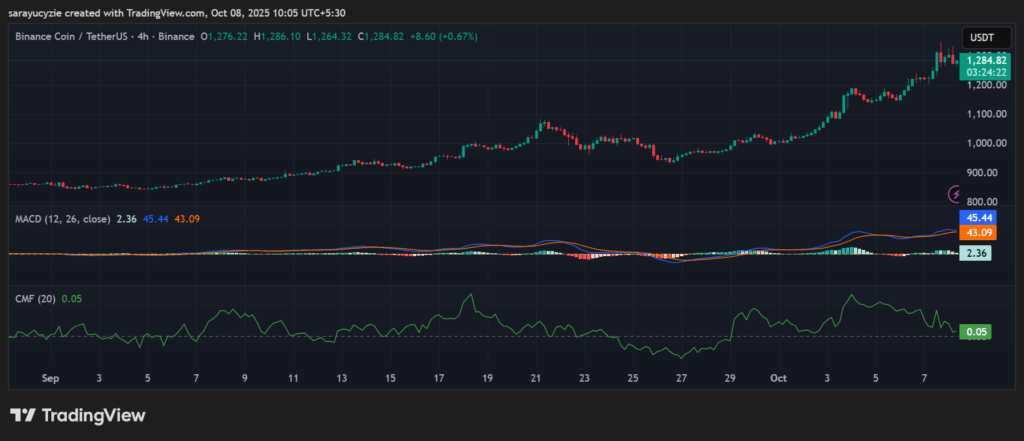The width and height of the screenshot is (1024, 441).
Task: Click the +8.60 (+0.67%) change value
Action: click(441, 37)
